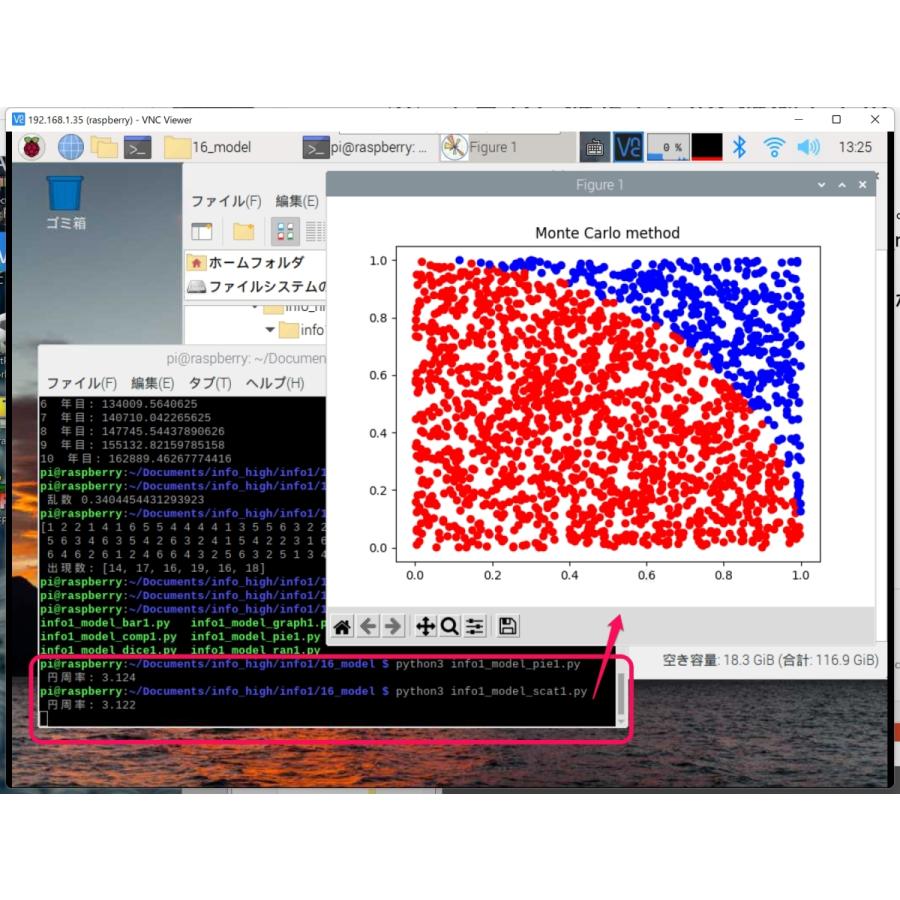
Task: Toggle icon view in the file manager toolbar
Action: (x=286, y=231)
